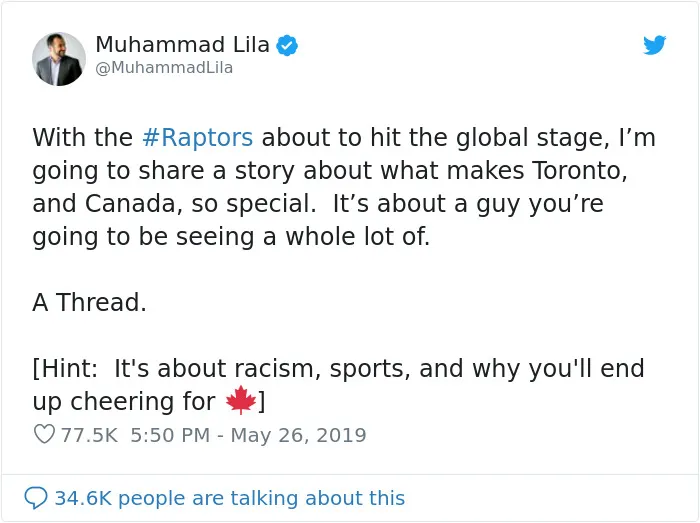Click the 77.5K likes count
Screen dimensions: 700x523
pos(89,435)
